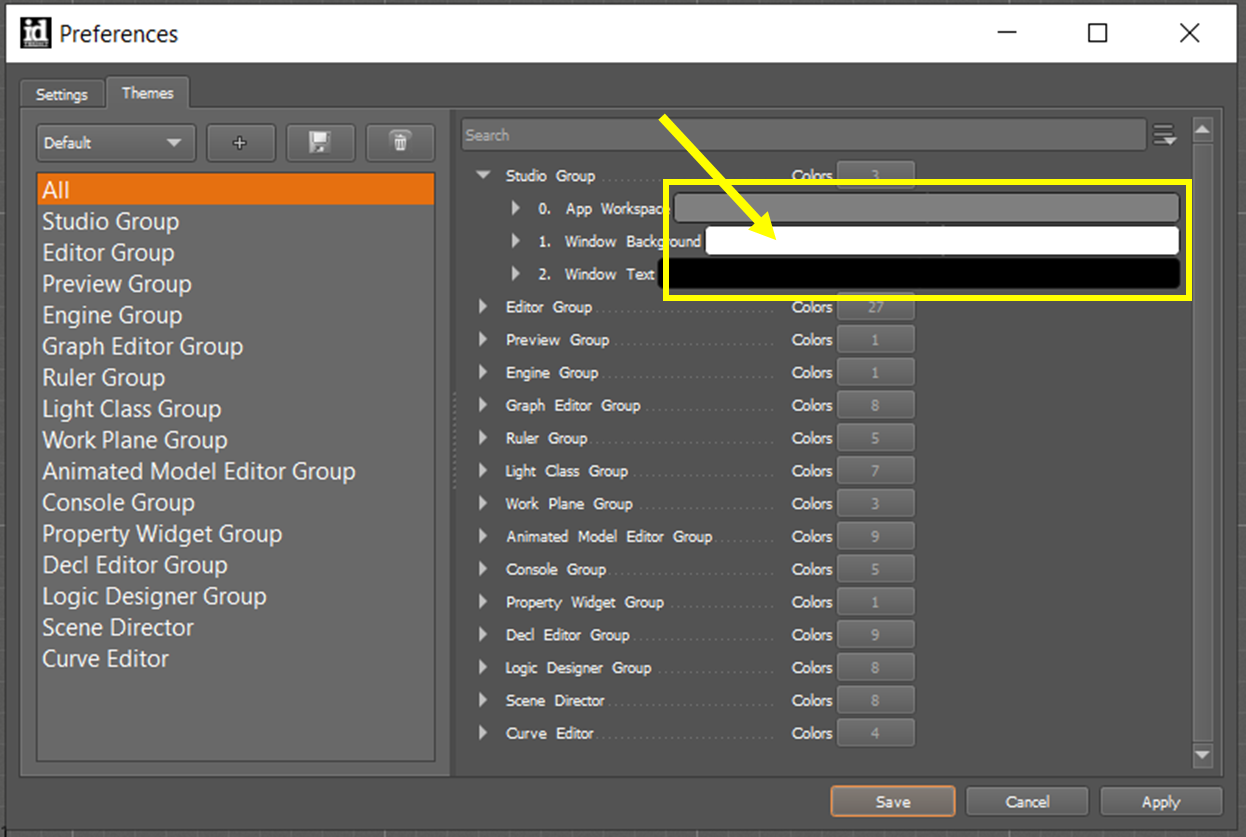The width and height of the screenshot is (1246, 837).
Task: Click the Cancel button
Action: (x=1027, y=802)
